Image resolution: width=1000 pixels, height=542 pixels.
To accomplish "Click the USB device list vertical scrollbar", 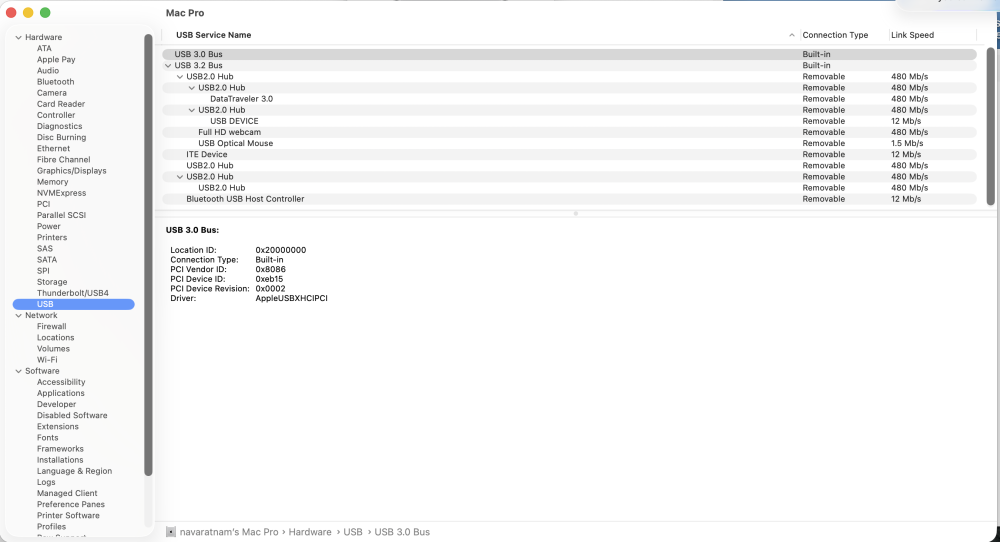I will [990, 126].
